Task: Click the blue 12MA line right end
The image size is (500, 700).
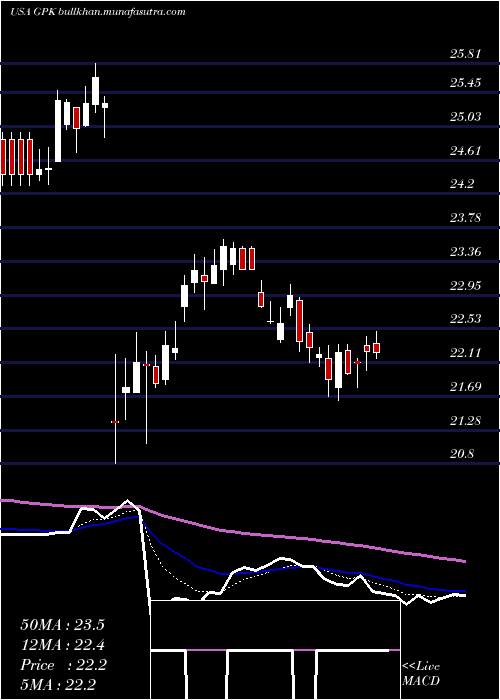Action: pos(463,591)
